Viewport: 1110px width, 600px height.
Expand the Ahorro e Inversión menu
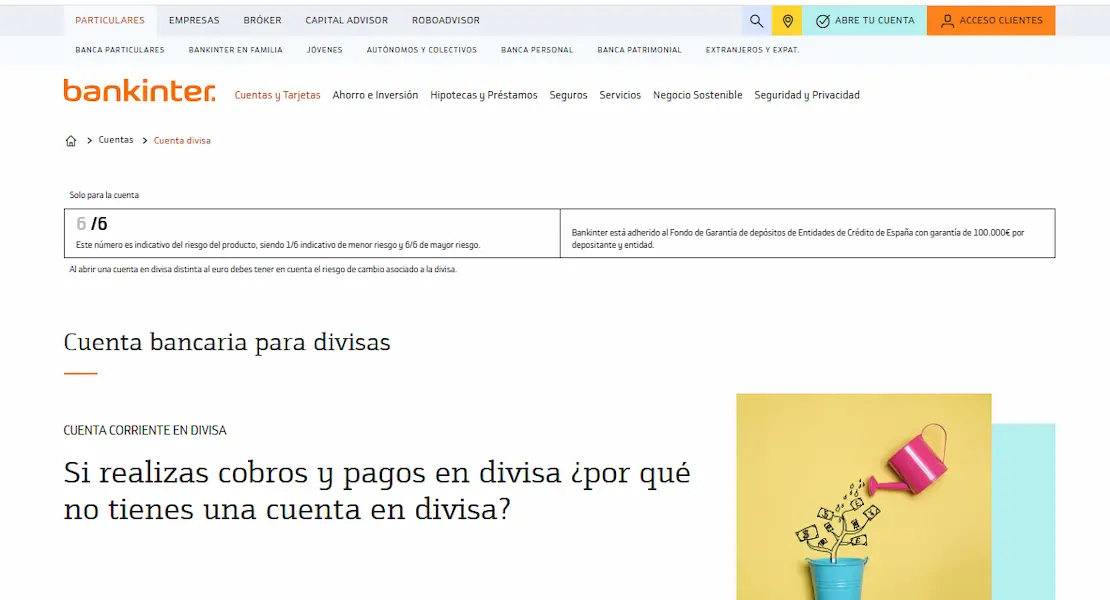point(375,95)
